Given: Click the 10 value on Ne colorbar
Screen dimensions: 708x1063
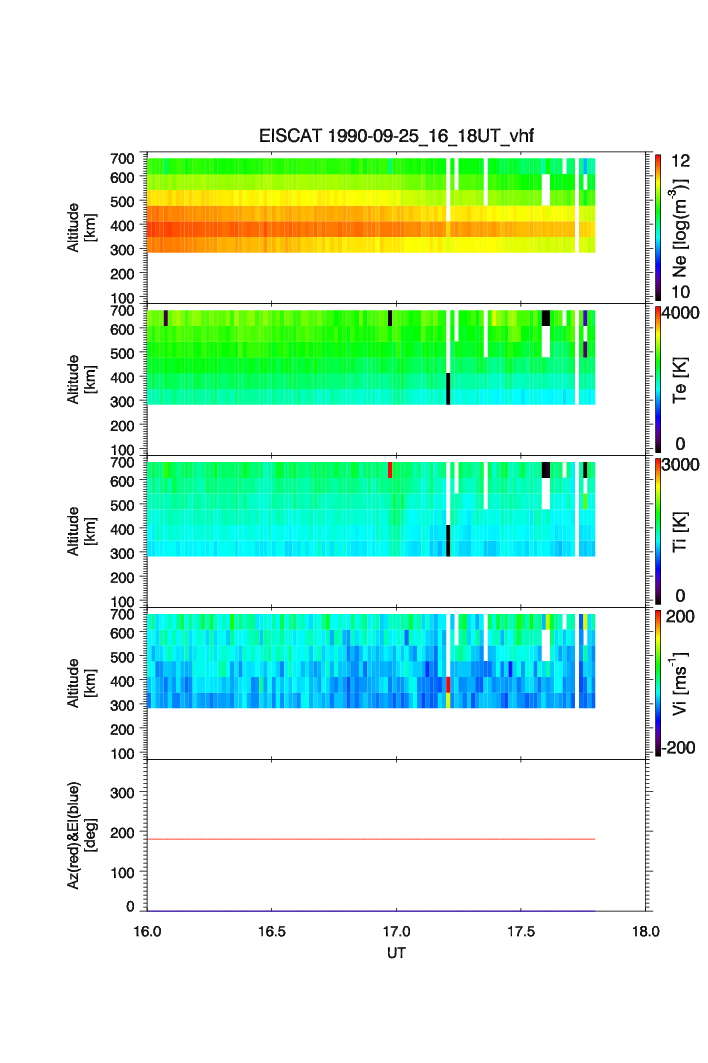Looking at the screenshot, I should coord(680,292).
